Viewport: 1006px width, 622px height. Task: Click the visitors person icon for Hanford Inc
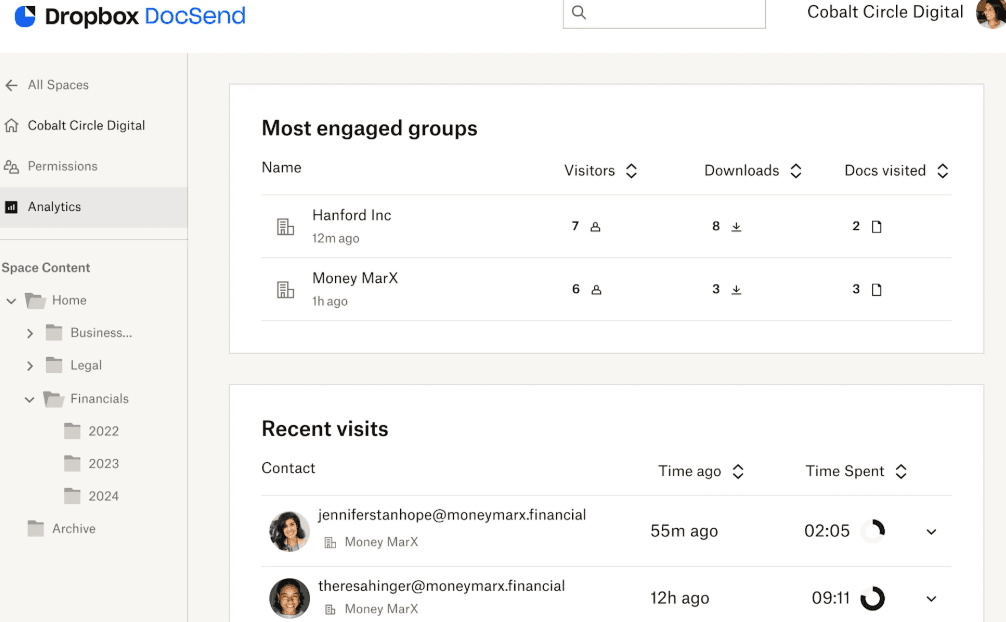point(595,227)
